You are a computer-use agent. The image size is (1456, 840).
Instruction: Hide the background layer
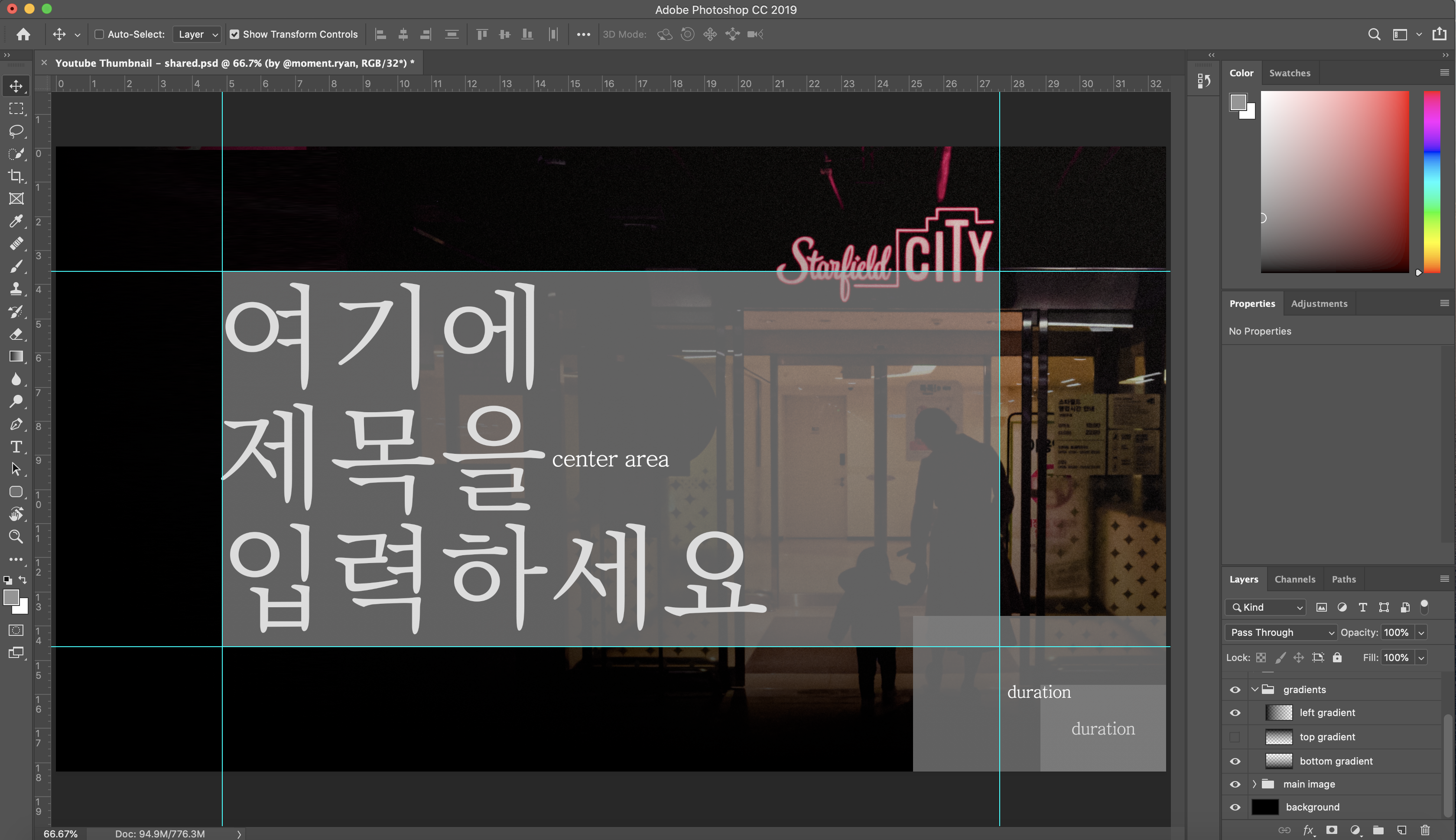pyautogui.click(x=1235, y=807)
